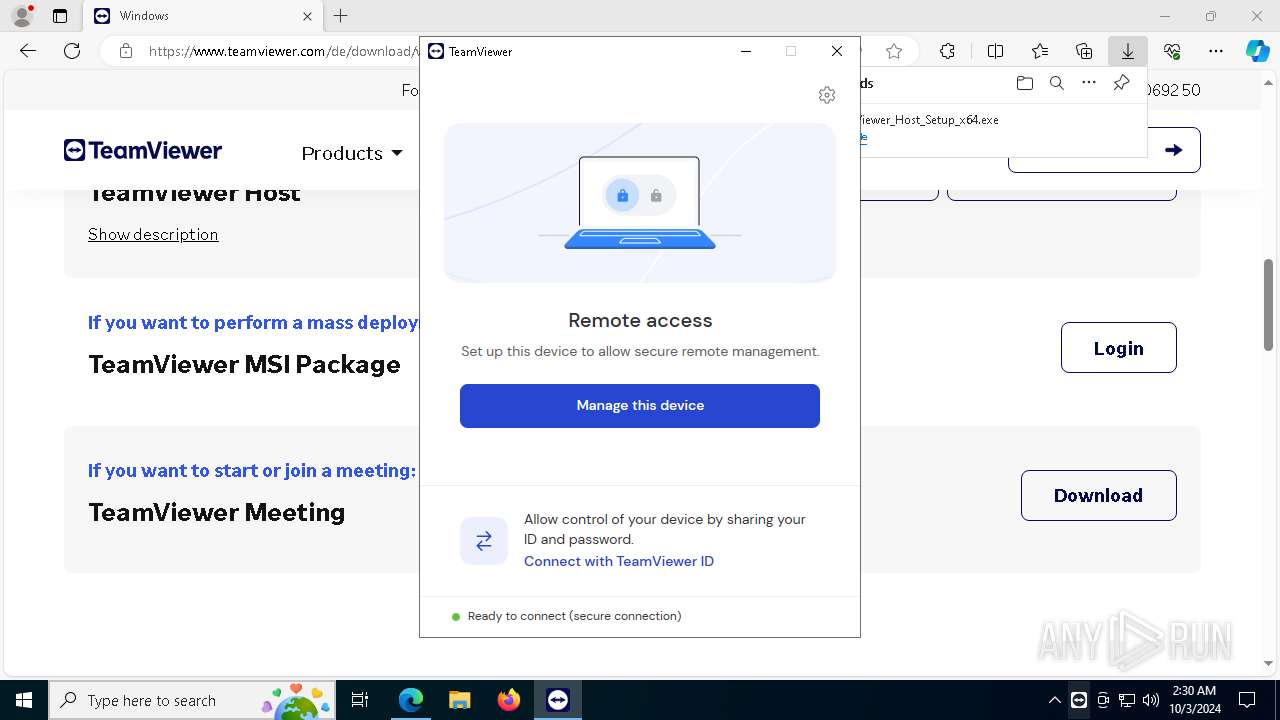
Task: Download TeamViewer Meeting
Action: (x=1098, y=495)
